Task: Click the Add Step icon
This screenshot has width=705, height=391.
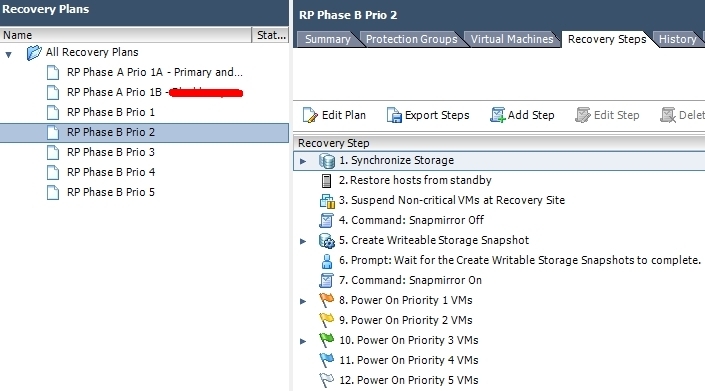Action: pos(497,115)
